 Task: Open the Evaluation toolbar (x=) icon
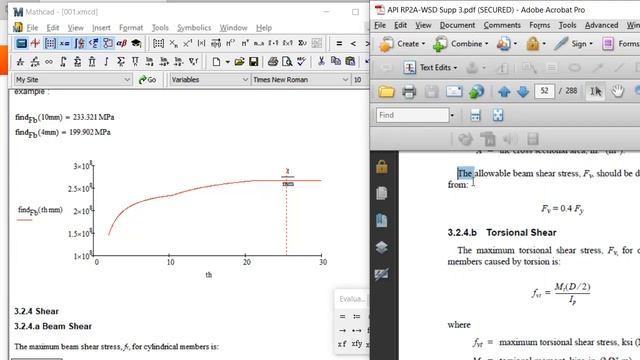64,43
